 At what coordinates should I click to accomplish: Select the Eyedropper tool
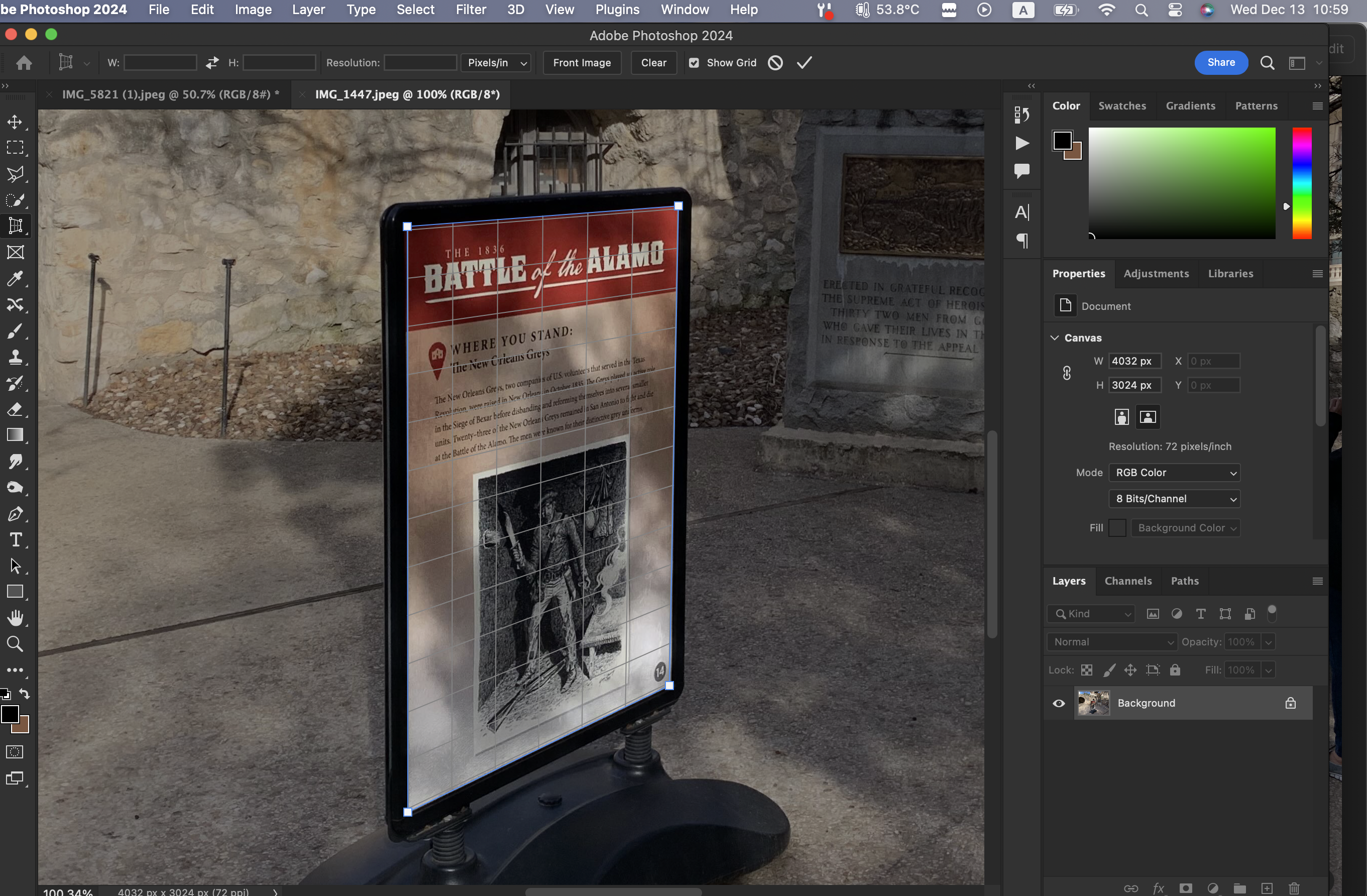pos(15,279)
